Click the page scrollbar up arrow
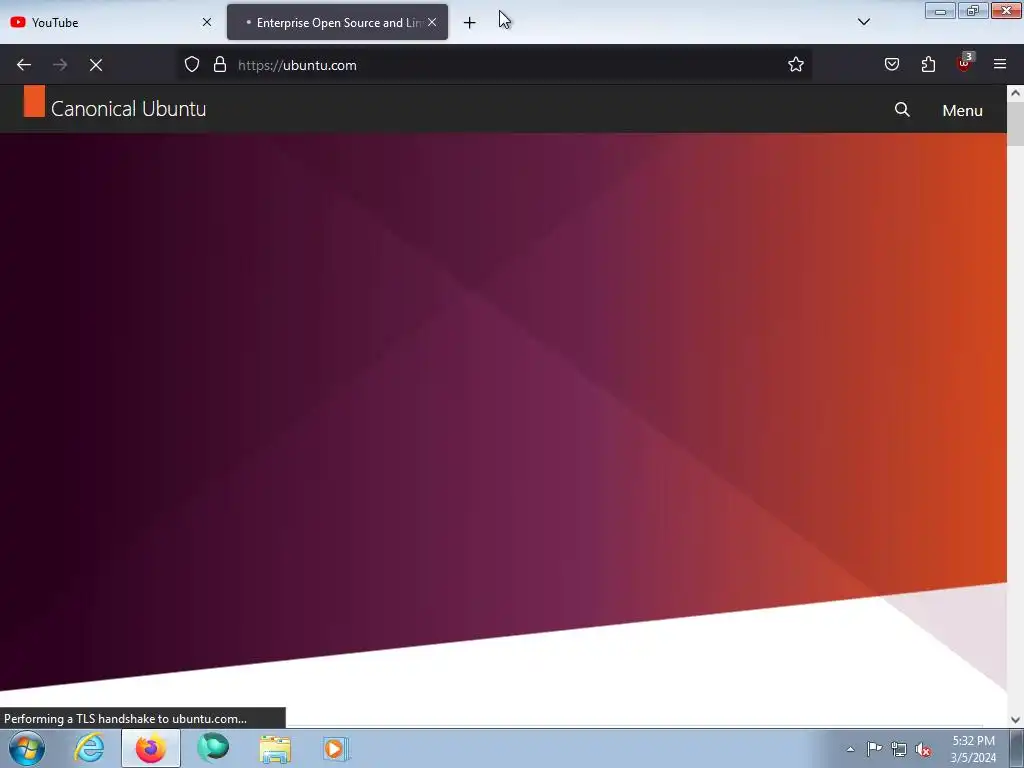Image resolution: width=1024 pixels, height=768 pixels. click(1015, 93)
